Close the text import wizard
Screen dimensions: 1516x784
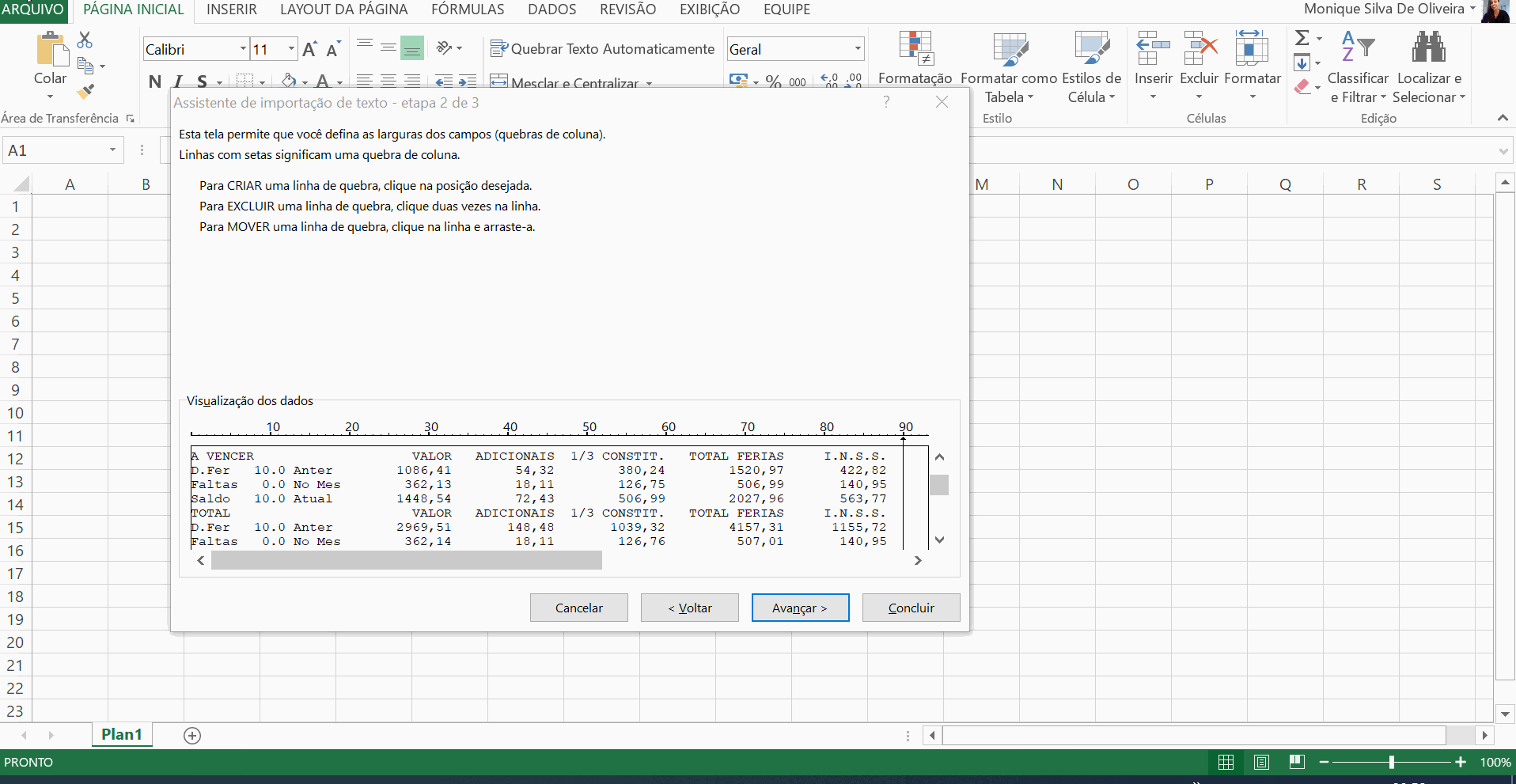click(x=942, y=102)
